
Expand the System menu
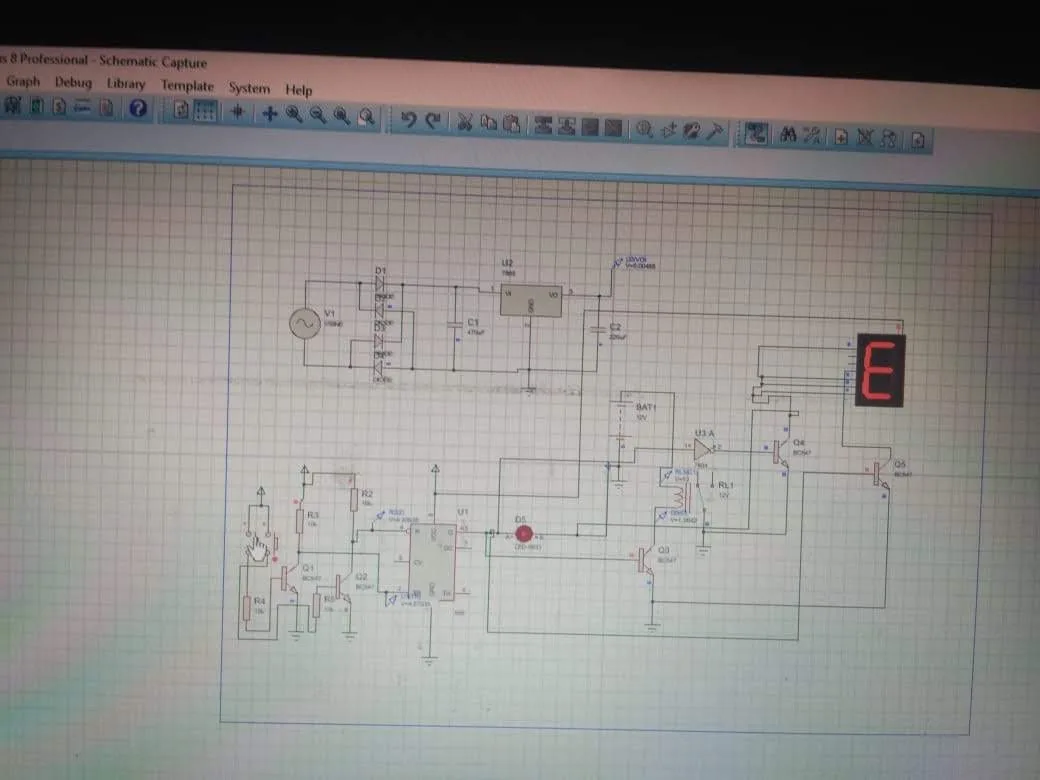click(x=249, y=88)
